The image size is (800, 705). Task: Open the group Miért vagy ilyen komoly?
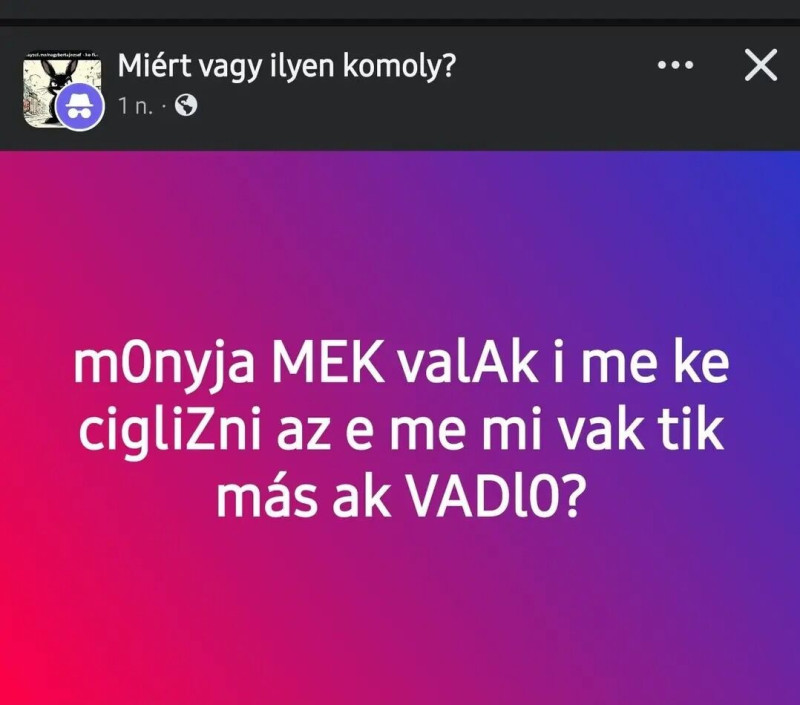(286, 66)
